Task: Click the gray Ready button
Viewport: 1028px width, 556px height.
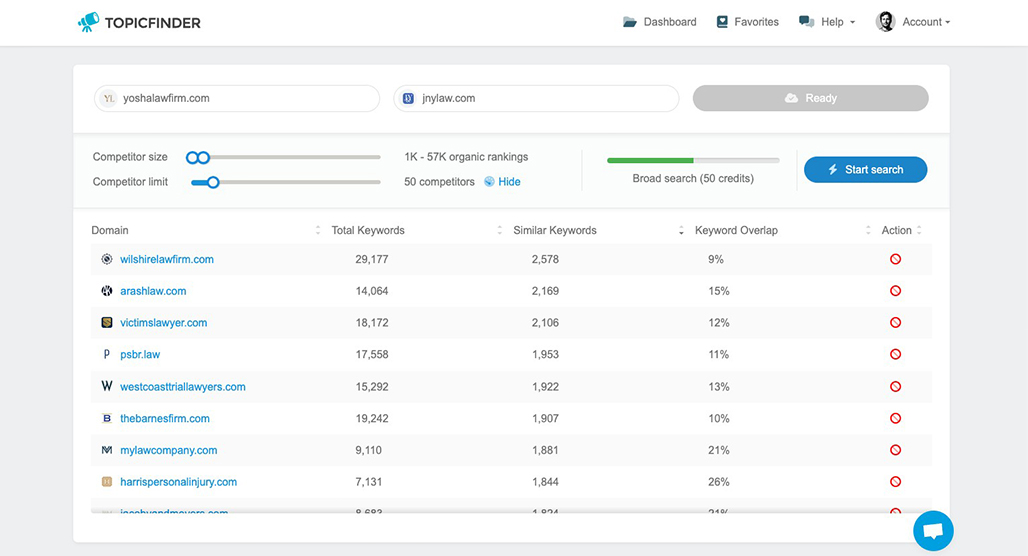Action: click(810, 98)
